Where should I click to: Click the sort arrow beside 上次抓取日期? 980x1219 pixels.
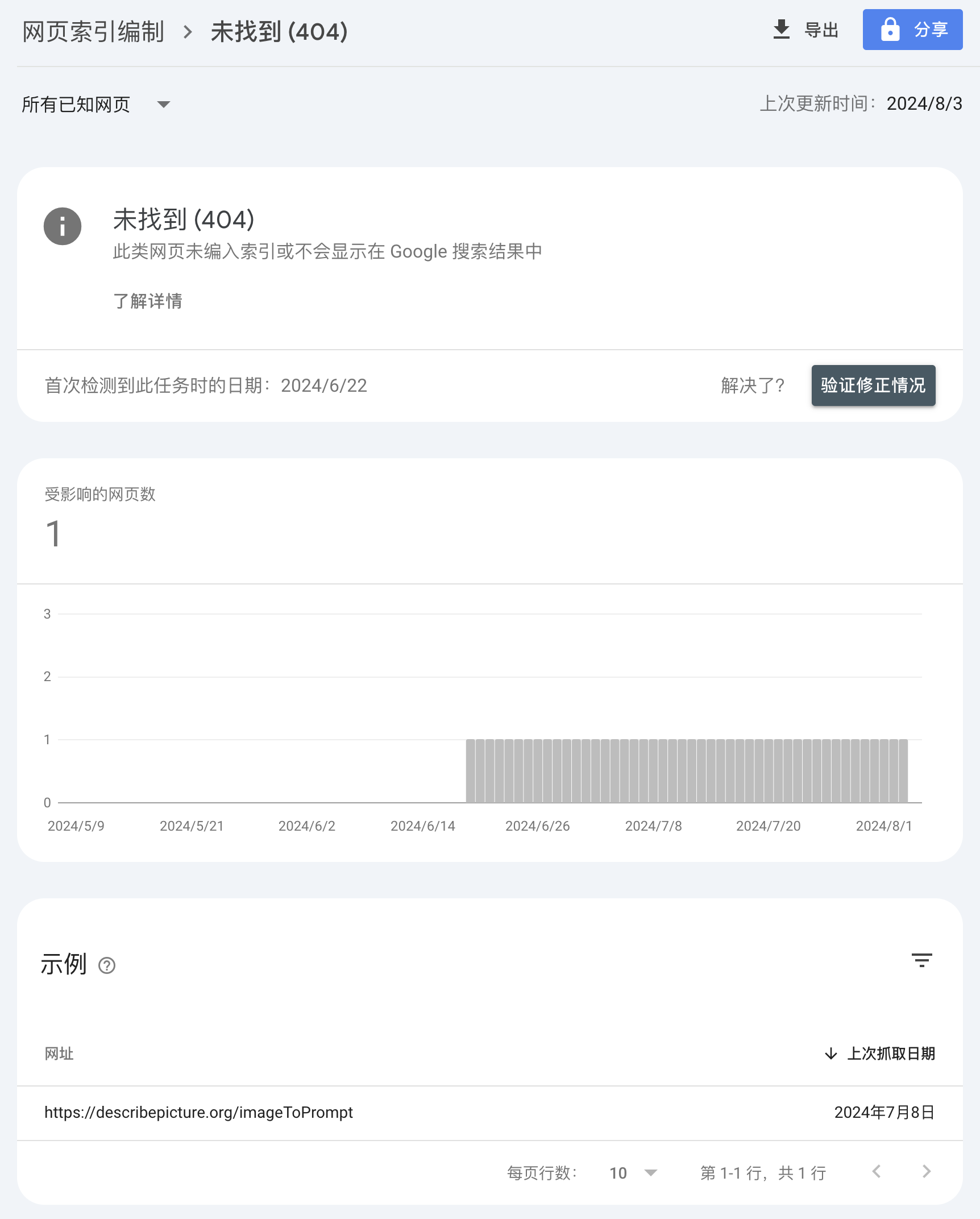831,1054
